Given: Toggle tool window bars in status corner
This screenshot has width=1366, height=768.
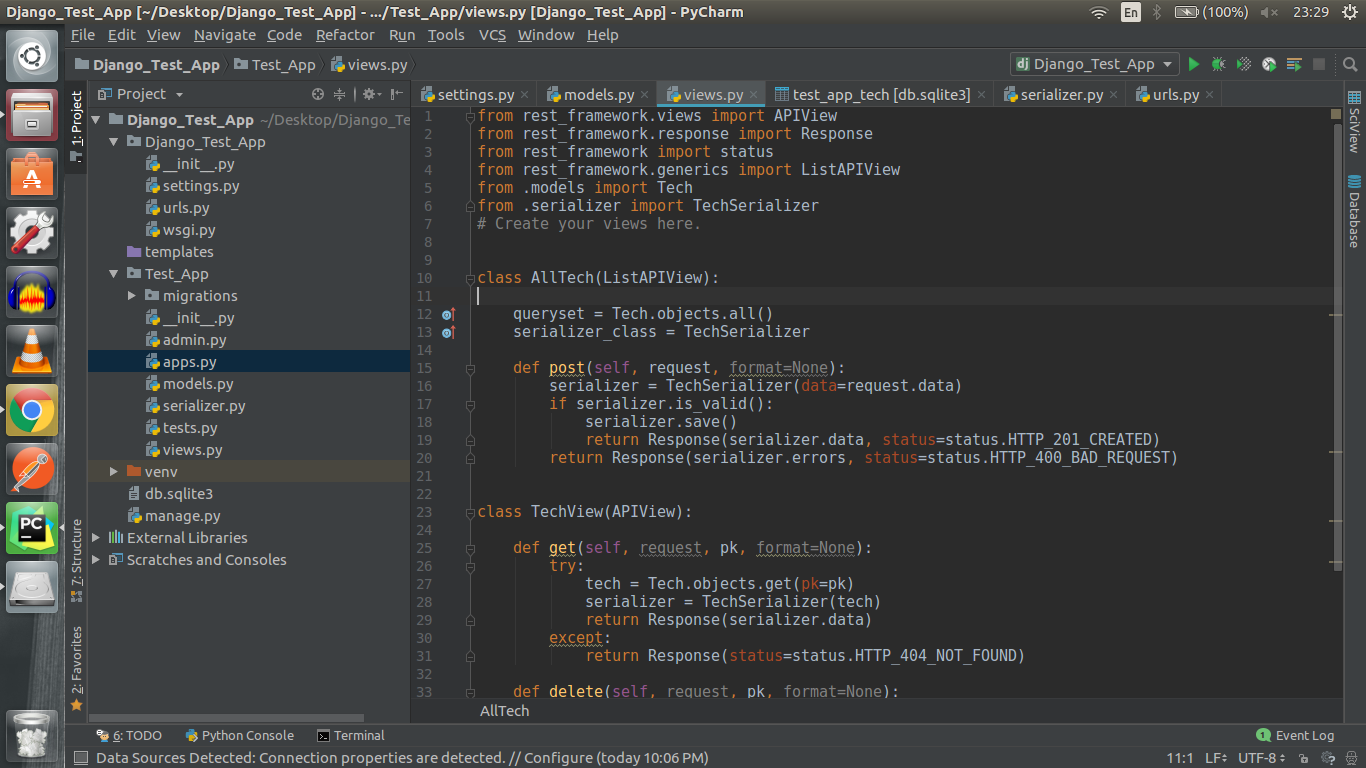Looking at the screenshot, I should click(81, 758).
